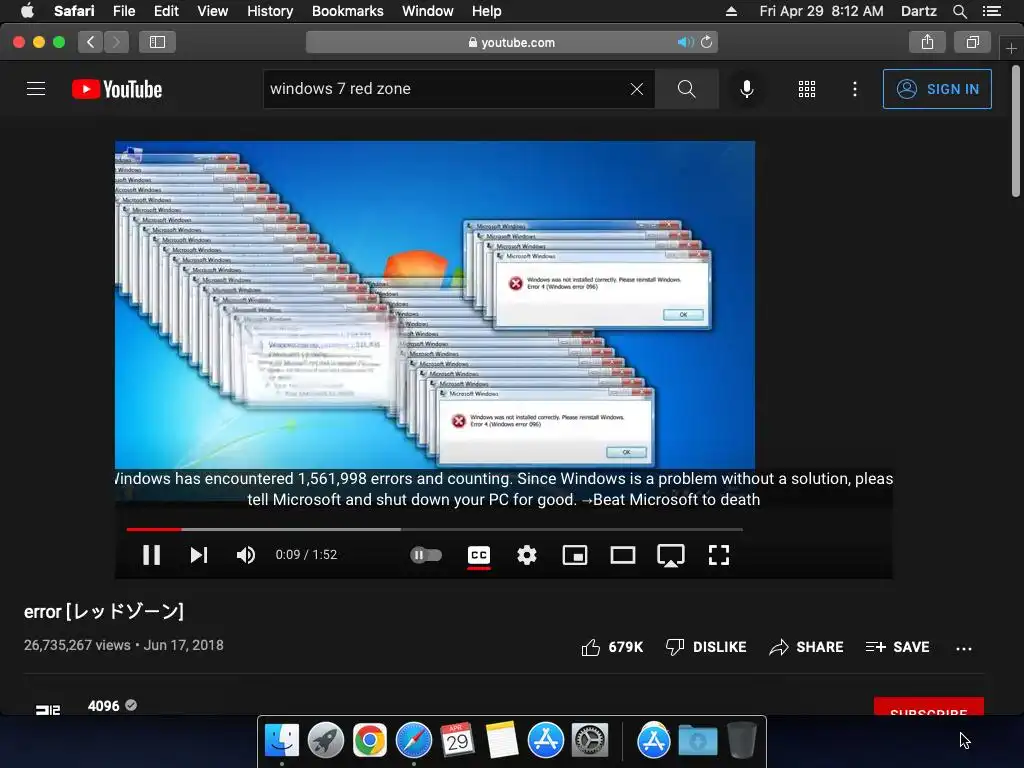
Task: Open AirPlay in the video player
Action: tap(671, 556)
